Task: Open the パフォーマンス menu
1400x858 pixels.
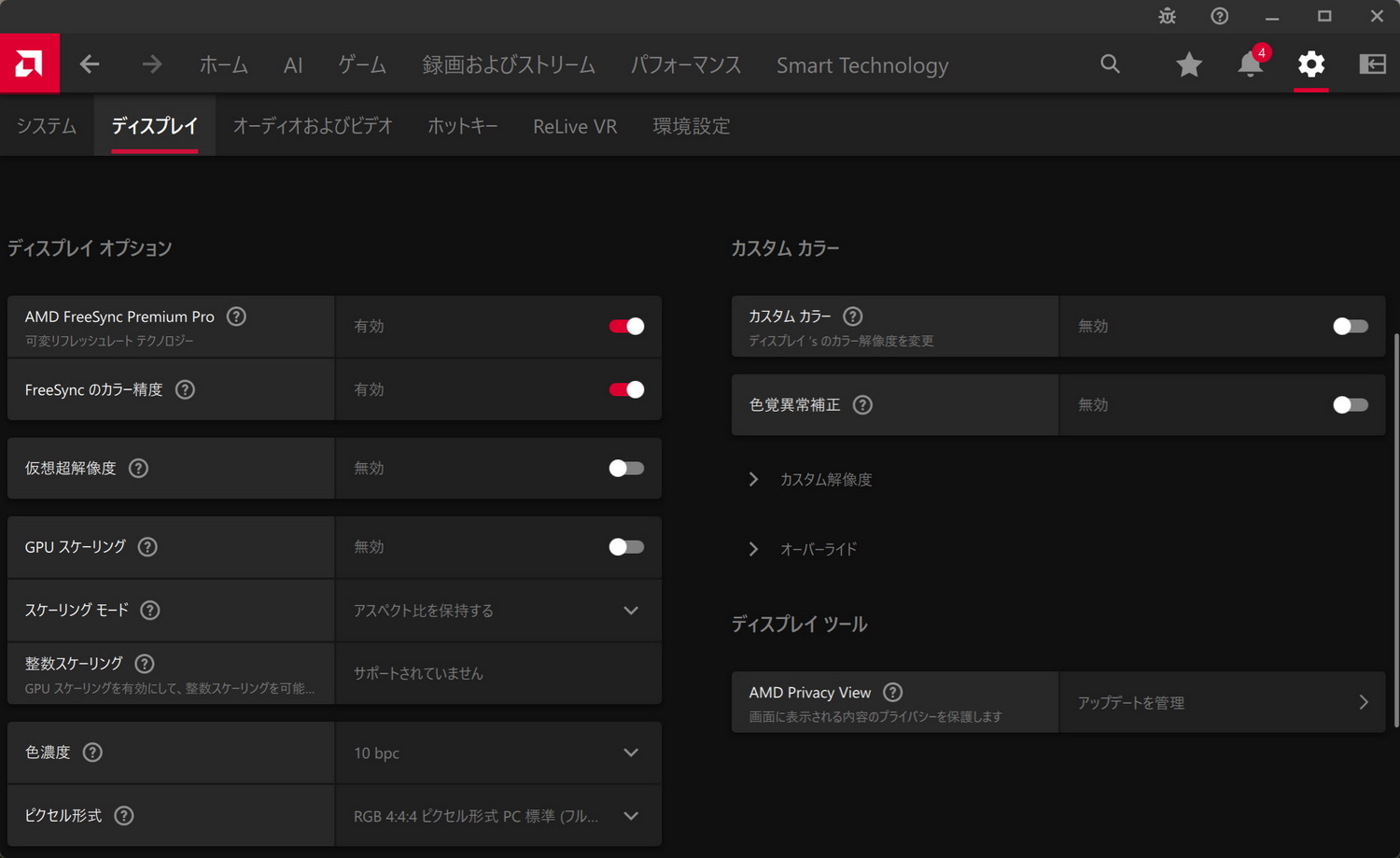Action: point(686,64)
